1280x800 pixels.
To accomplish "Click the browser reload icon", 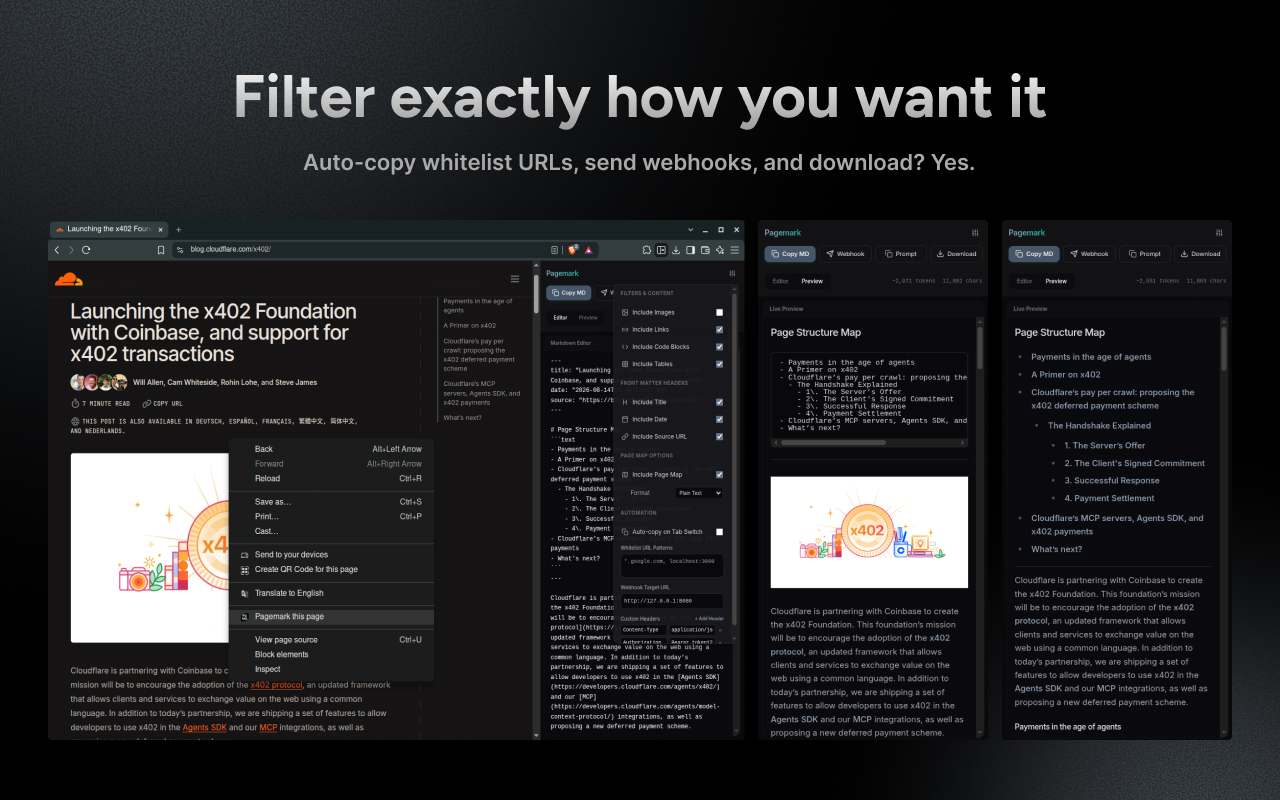I will [86, 250].
